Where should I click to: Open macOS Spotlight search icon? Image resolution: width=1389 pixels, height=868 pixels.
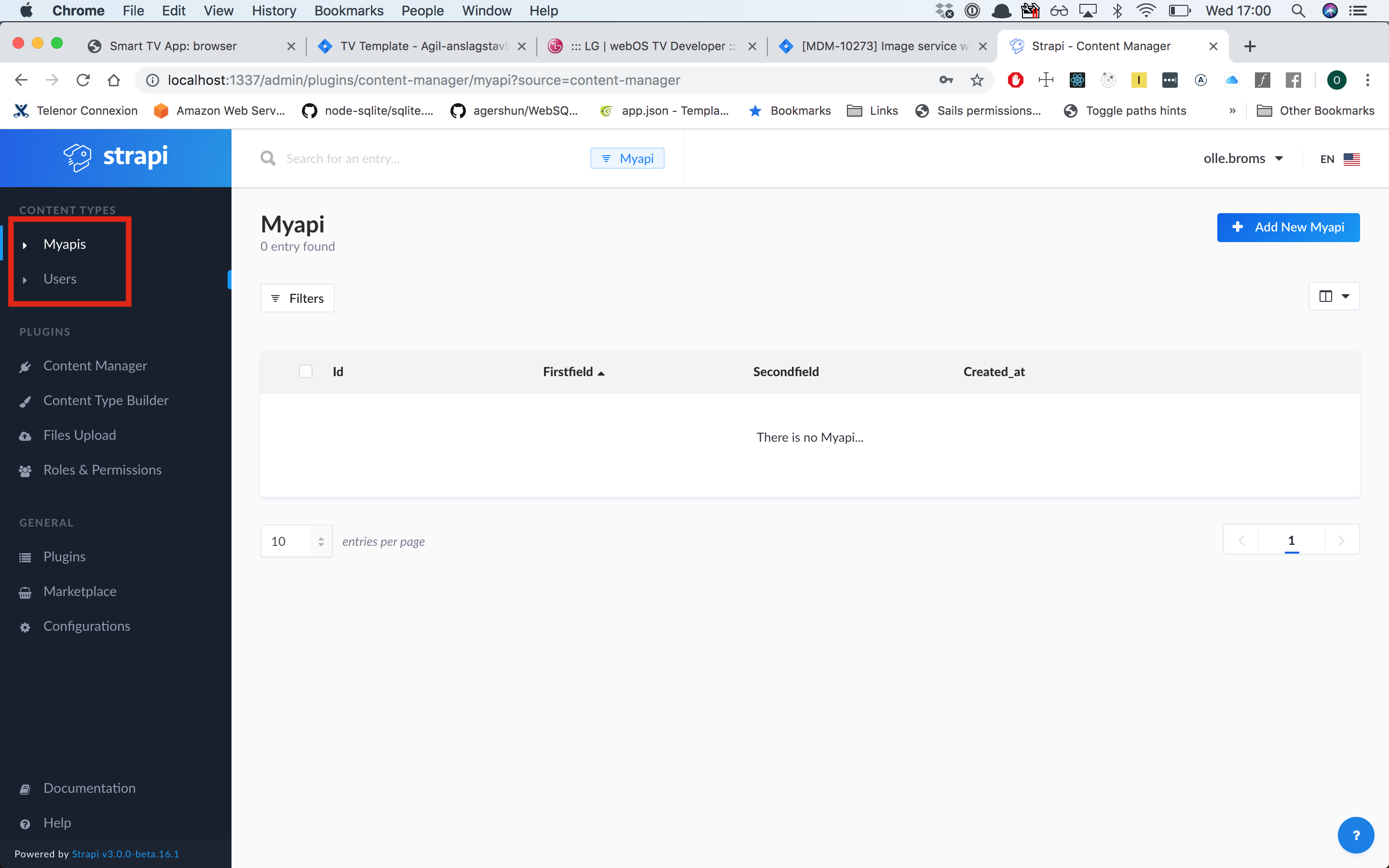(x=1298, y=11)
